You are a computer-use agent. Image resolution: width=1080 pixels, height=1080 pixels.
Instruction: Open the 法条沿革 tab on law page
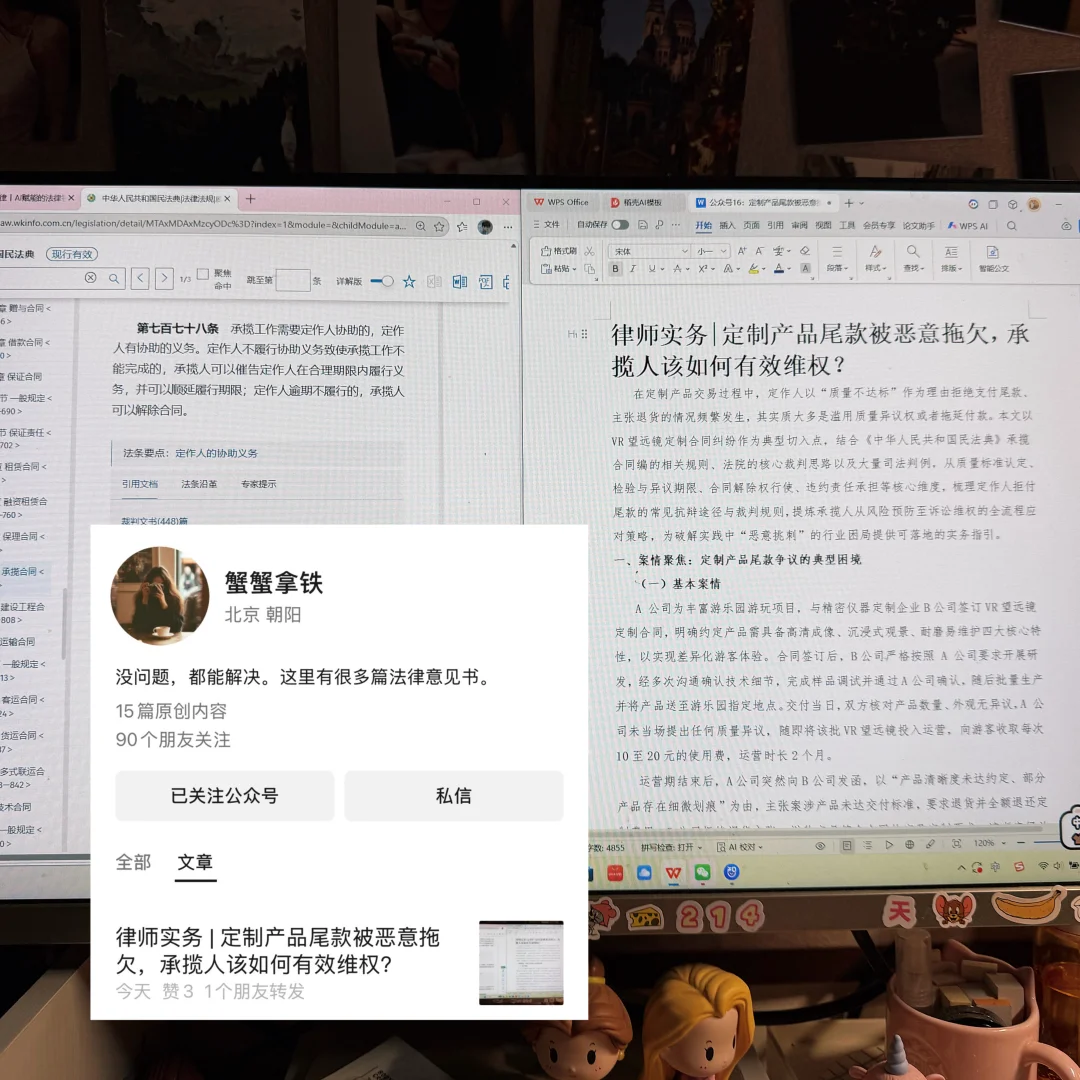click(x=199, y=484)
